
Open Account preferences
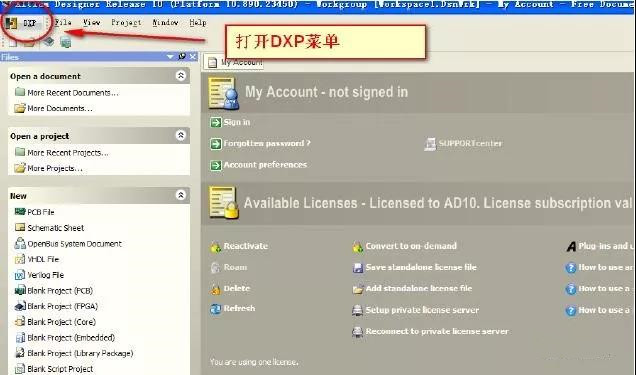265,165
